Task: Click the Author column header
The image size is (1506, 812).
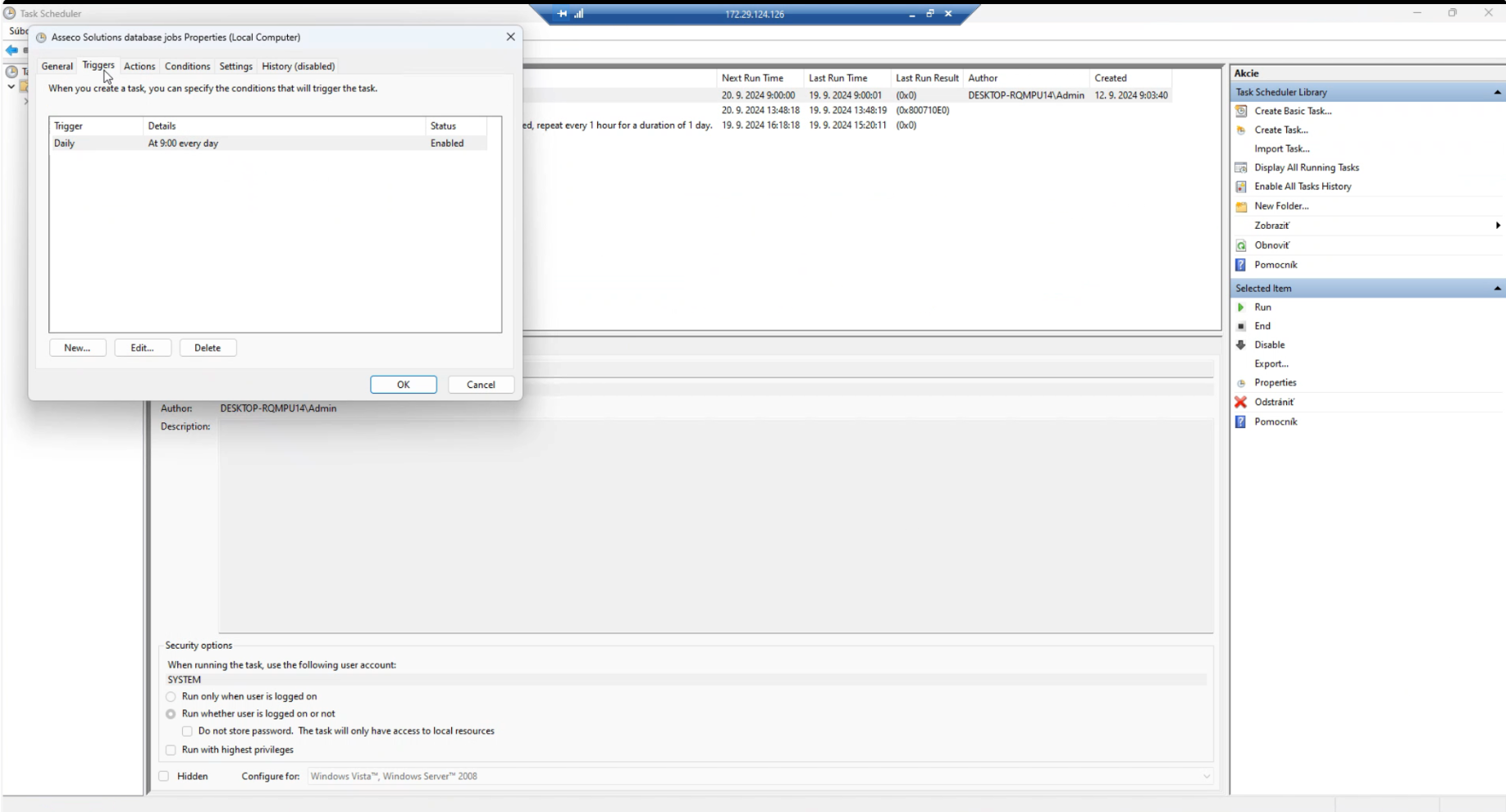Action: (x=1026, y=78)
